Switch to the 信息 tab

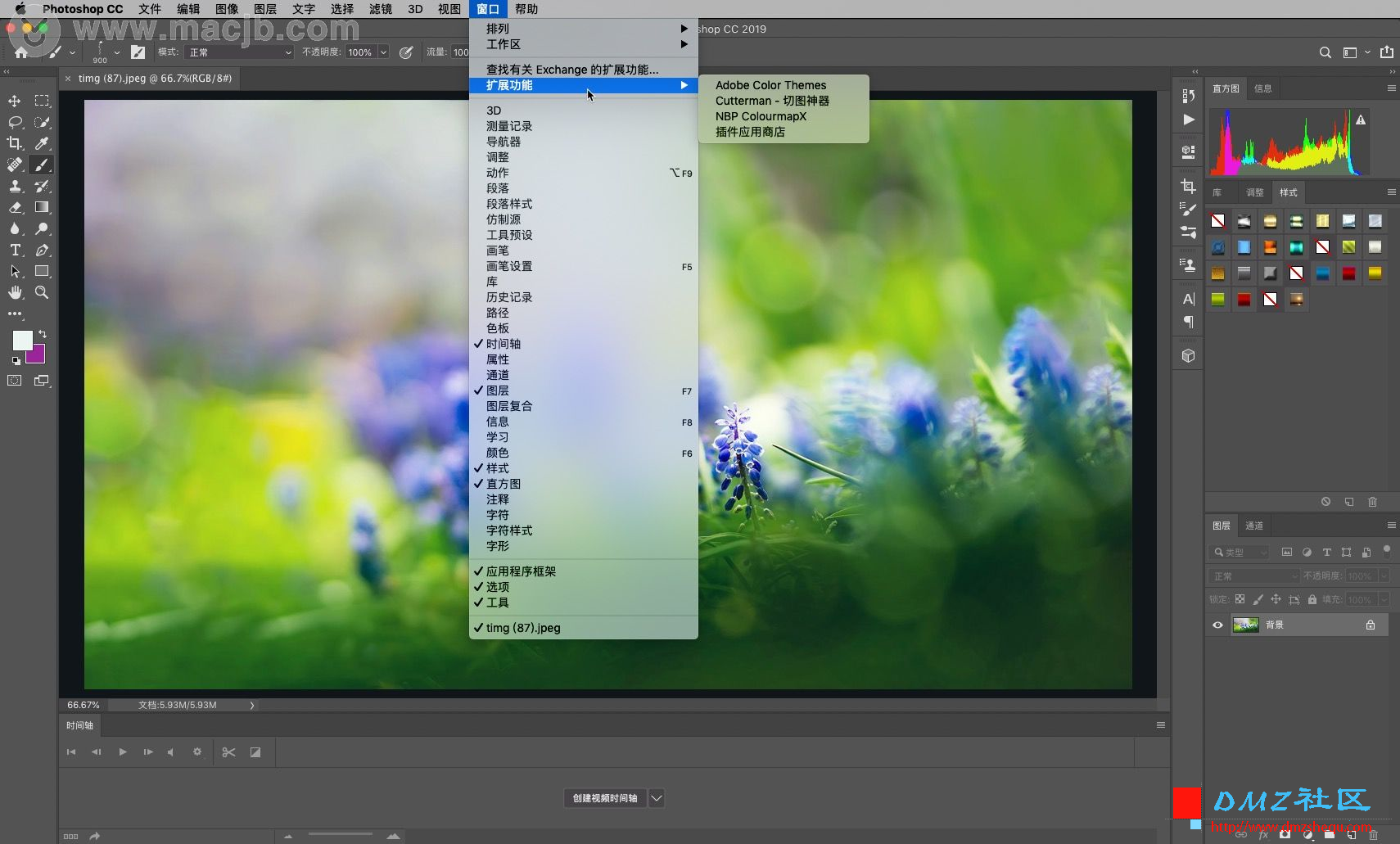pyautogui.click(x=1263, y=88)
